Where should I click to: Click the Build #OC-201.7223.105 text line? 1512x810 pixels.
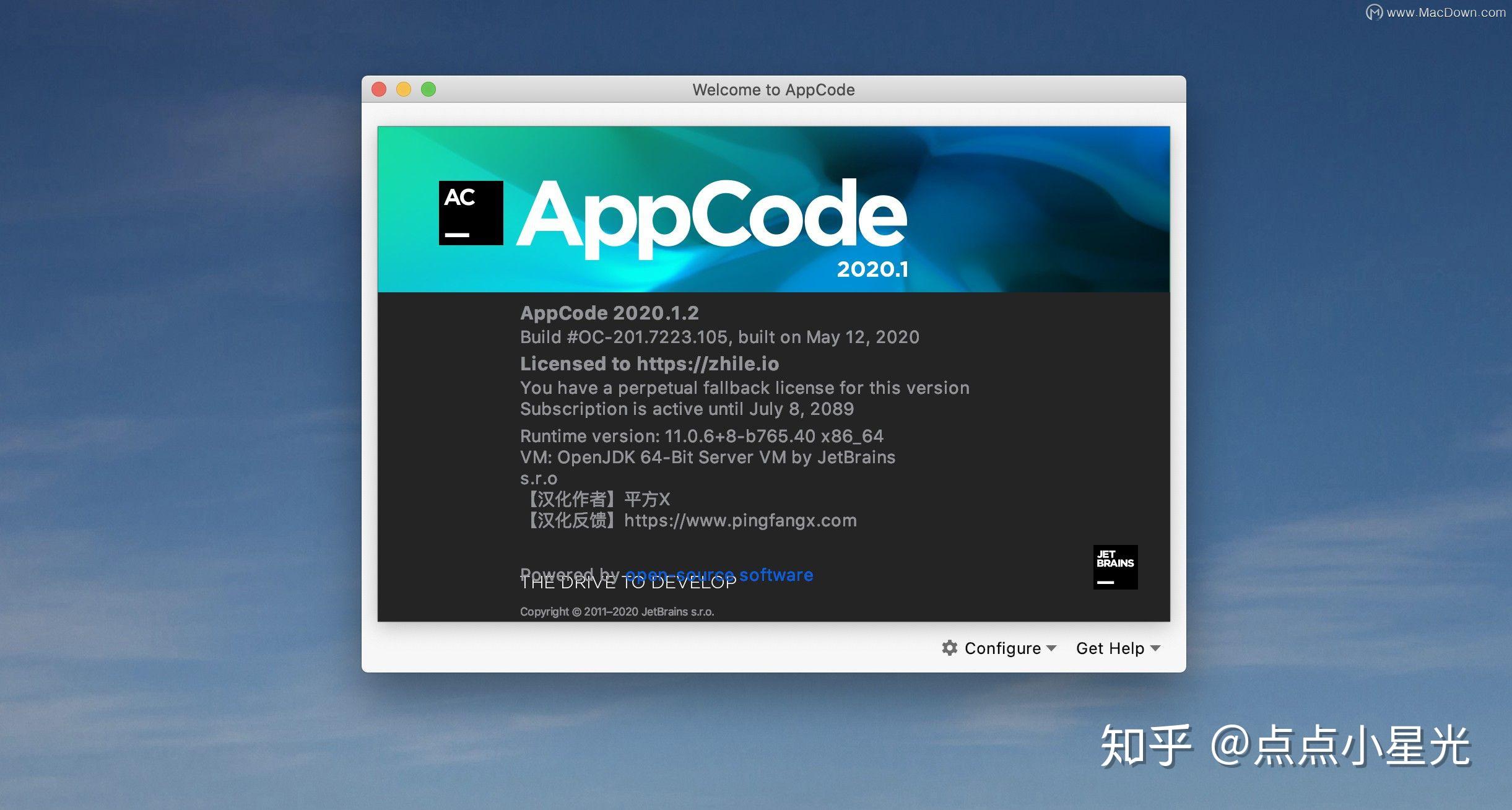719,337
